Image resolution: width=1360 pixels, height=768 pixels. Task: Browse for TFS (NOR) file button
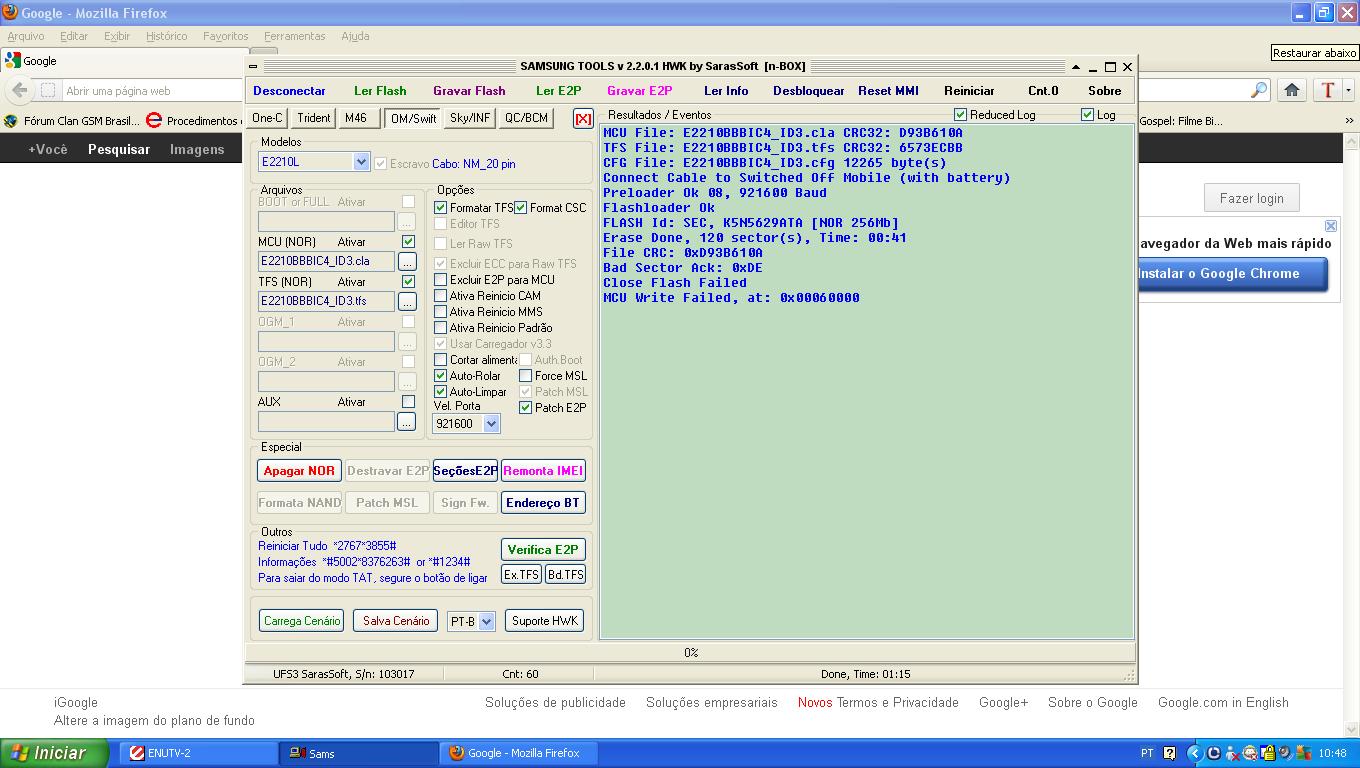pos(407,301)
